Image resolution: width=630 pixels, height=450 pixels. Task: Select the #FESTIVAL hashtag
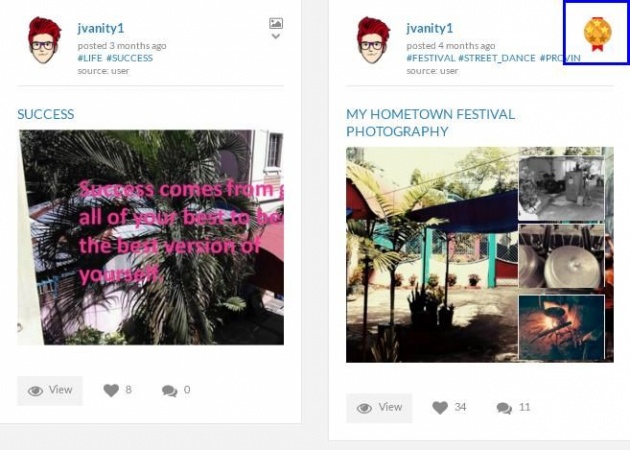coord(431,58)
